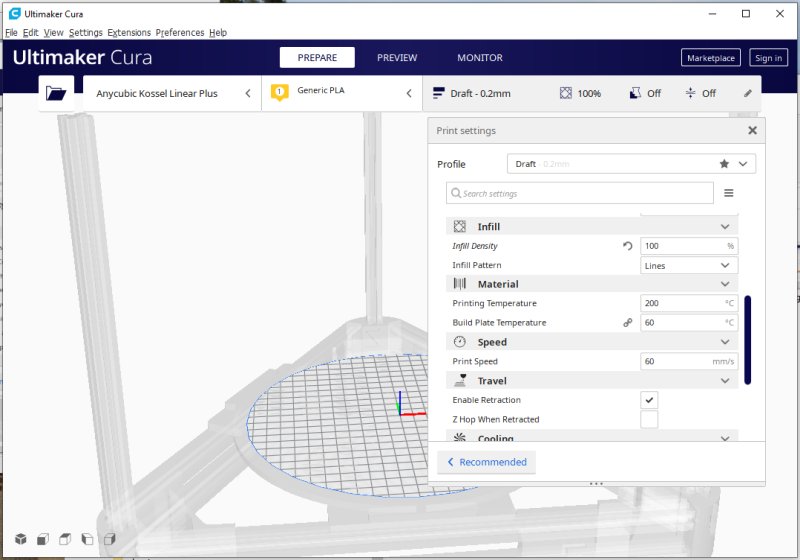This screenshot has width=800, height=560.
Task: Click the link icon beside Build Plate Temperature
Action: coord(628,322)
